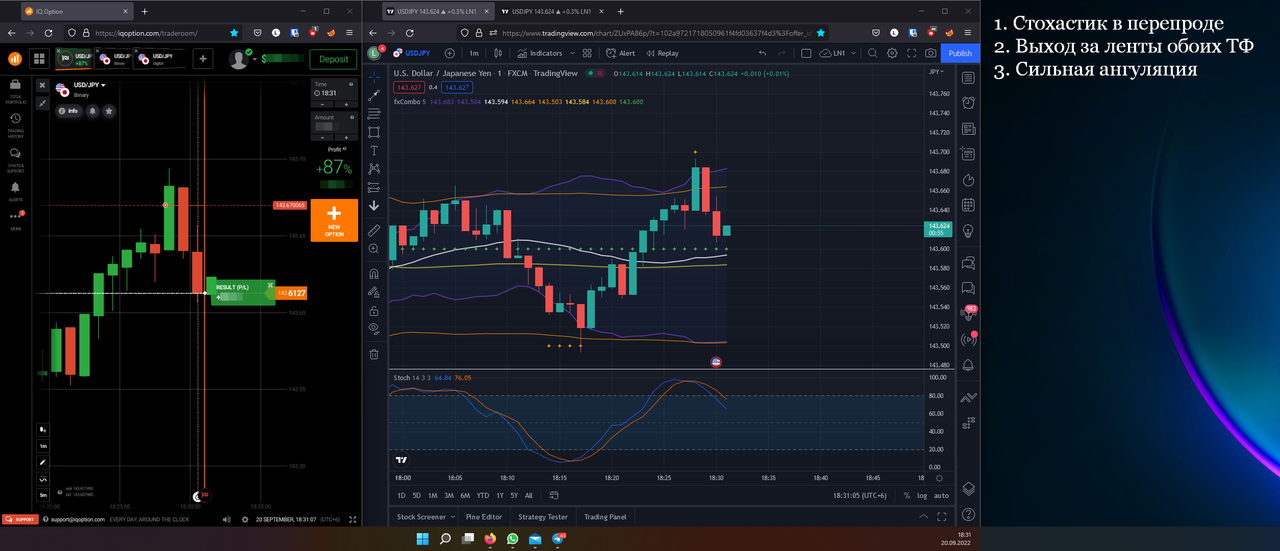The height and width of the screenshot is (551, 1280).
Task: Remove drawings with trash icon
Action: [374, 353]
